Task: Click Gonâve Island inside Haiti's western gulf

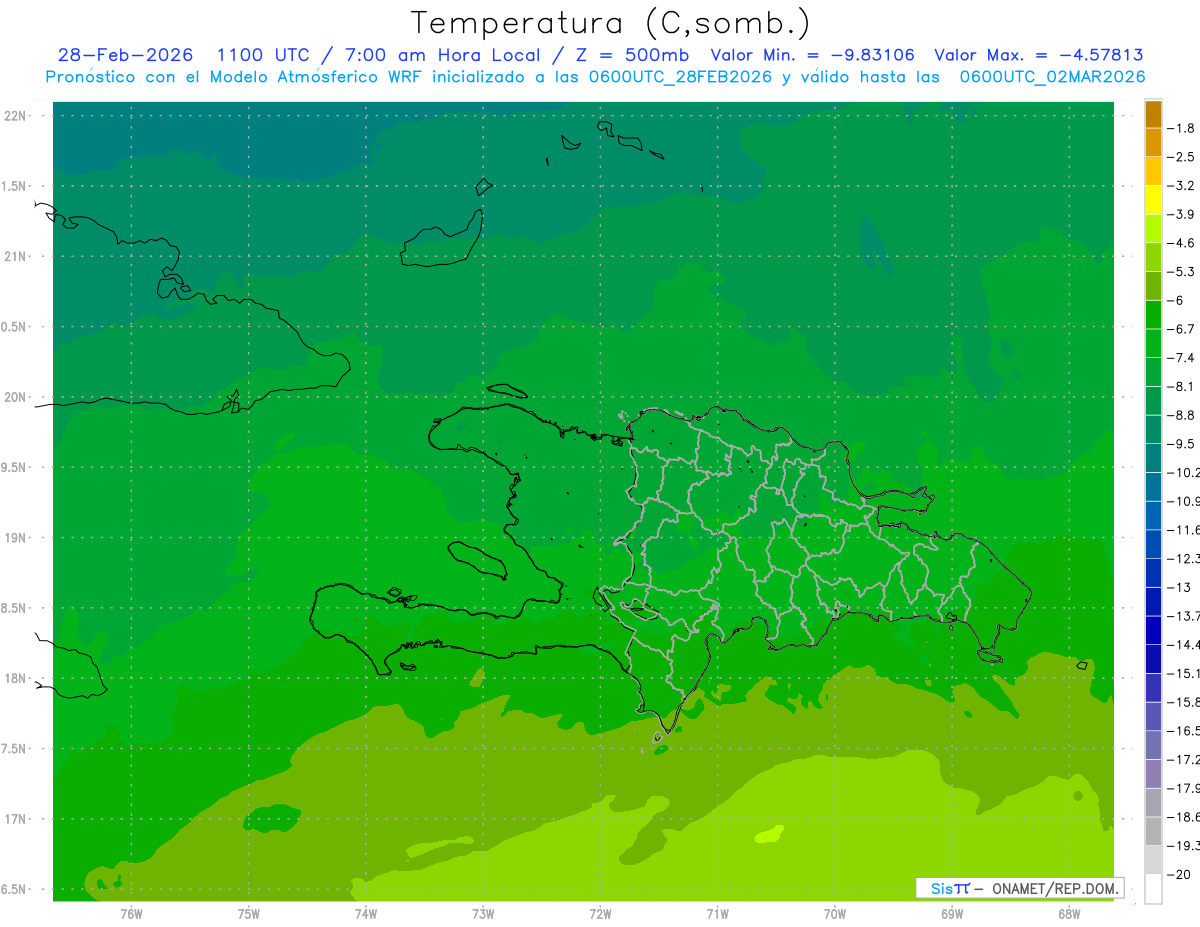Action: (479, 559)
